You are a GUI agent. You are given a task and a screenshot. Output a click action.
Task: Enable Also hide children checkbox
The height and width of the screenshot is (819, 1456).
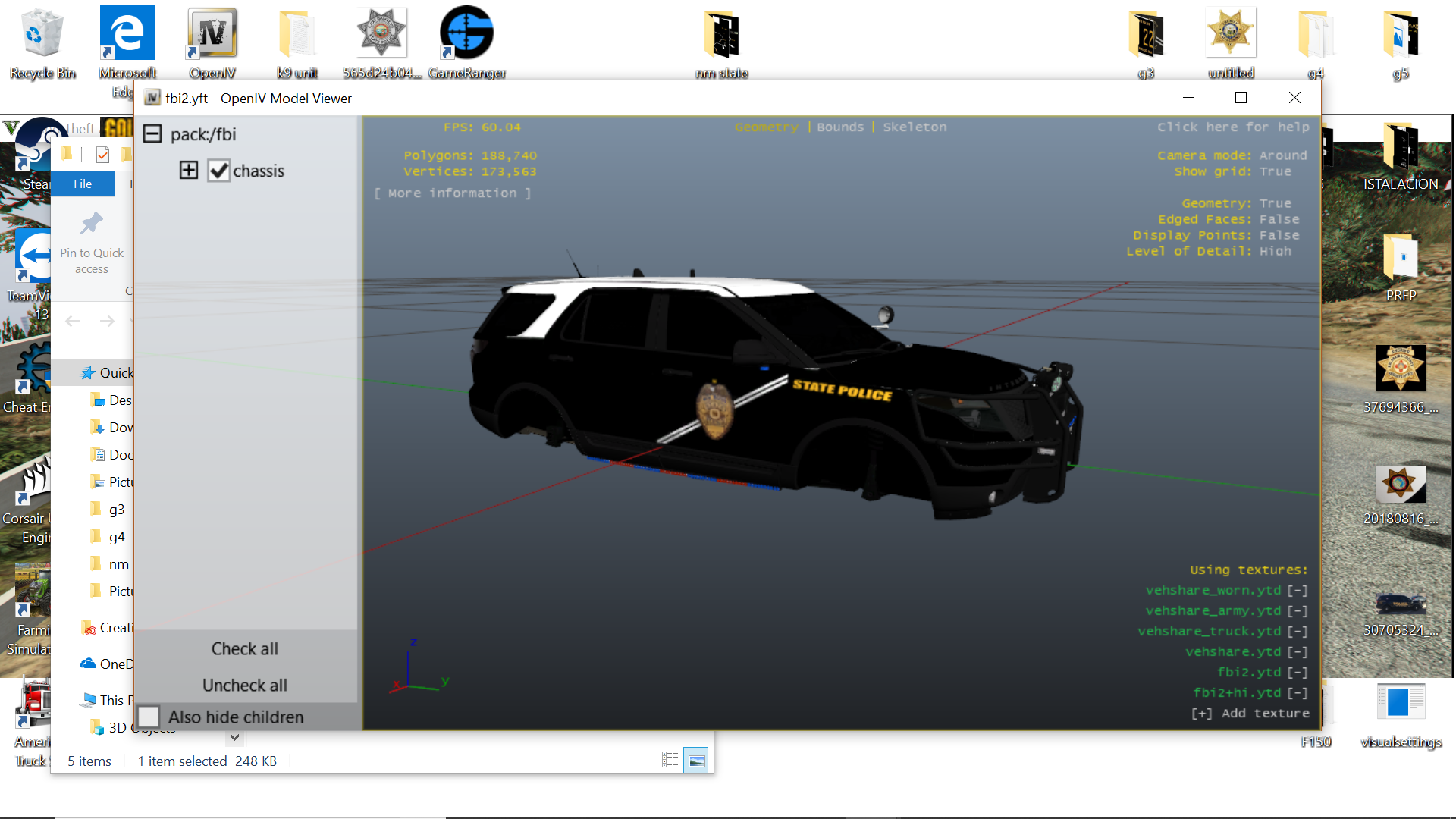click(x=149, y=717)
